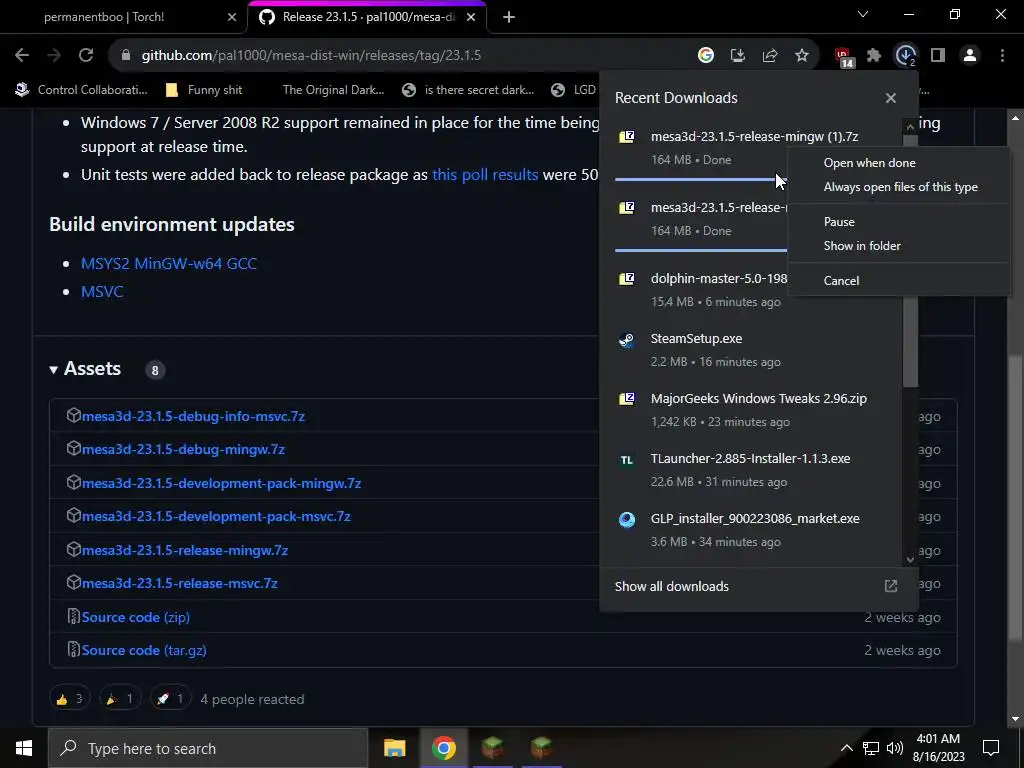Download mesa3d-23.1.5-development-pack-mingw.7z
This screenshot has width=1024, height=768.
[x=221, y=483]
